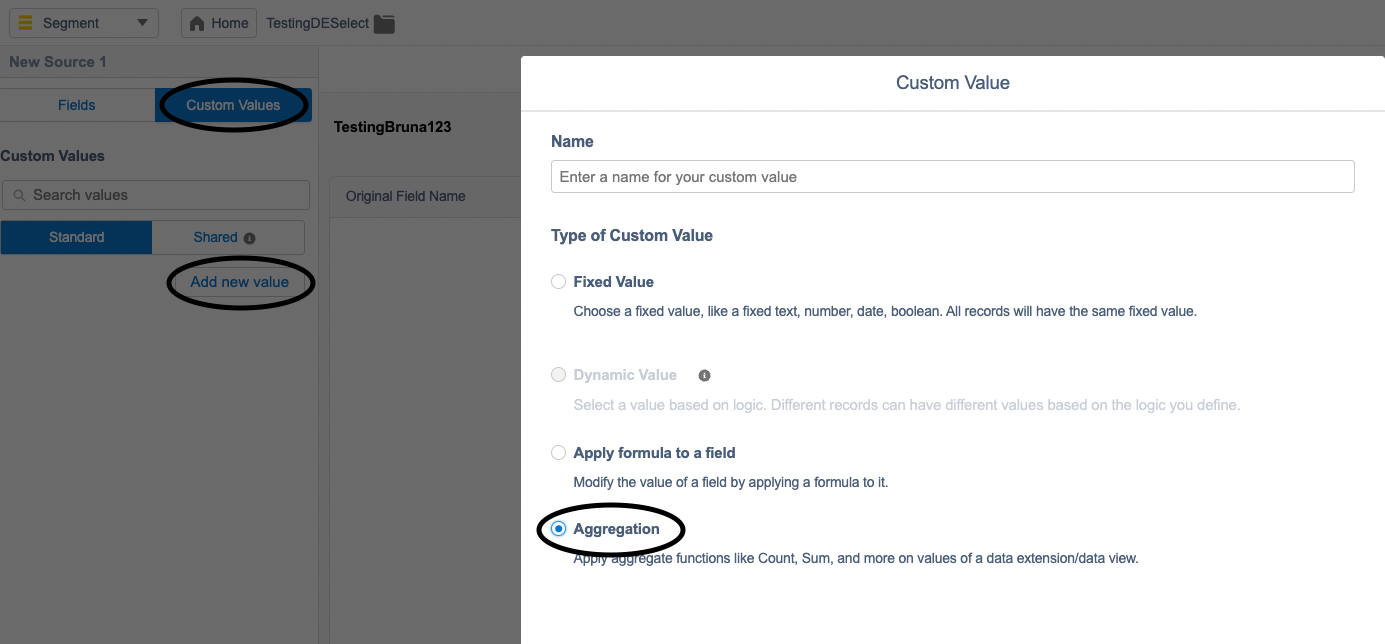Switch to the Custom Values tab
The width and height of the screenshot is (1385, 644).
tap(233, 105)
